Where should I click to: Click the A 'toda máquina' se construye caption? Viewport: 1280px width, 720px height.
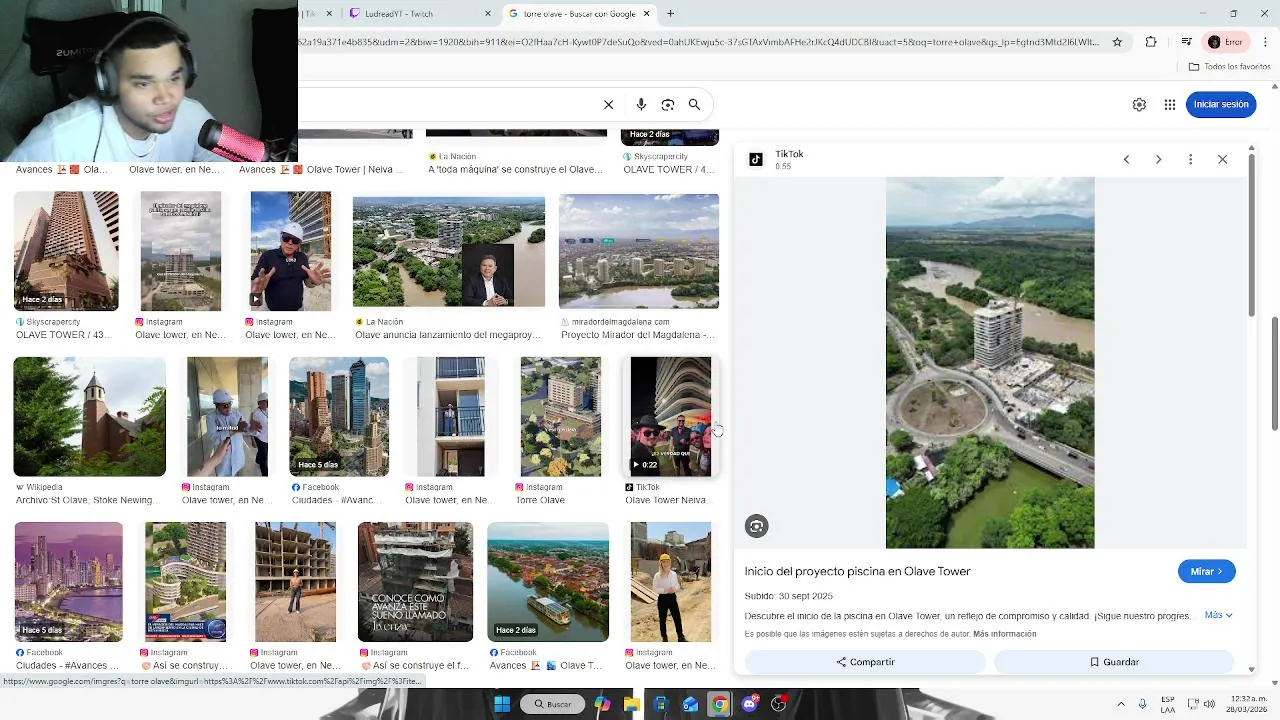coord(515,170)
